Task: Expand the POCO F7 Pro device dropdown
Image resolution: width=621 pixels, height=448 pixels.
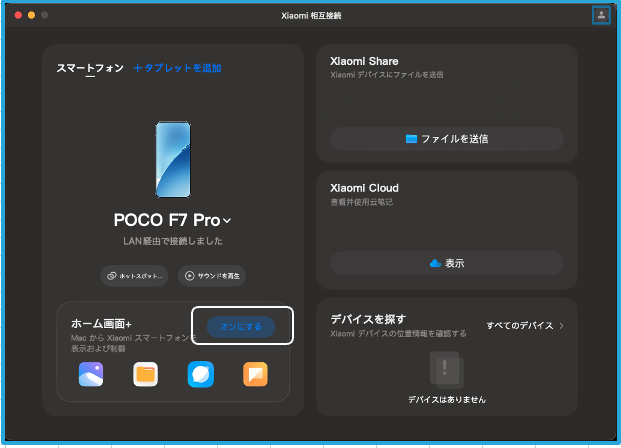Action: pyautogui.click(x=228, y=220)
